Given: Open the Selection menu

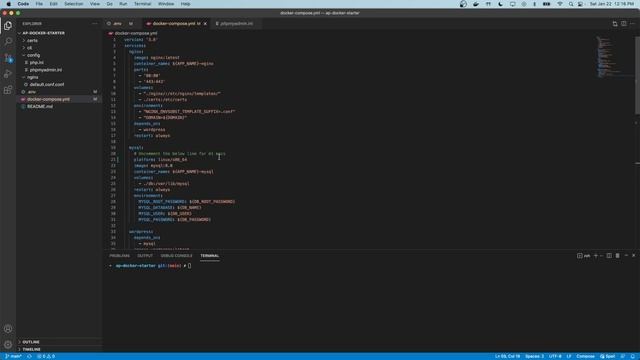Looking at the screenshot, I should coord(74,4).
